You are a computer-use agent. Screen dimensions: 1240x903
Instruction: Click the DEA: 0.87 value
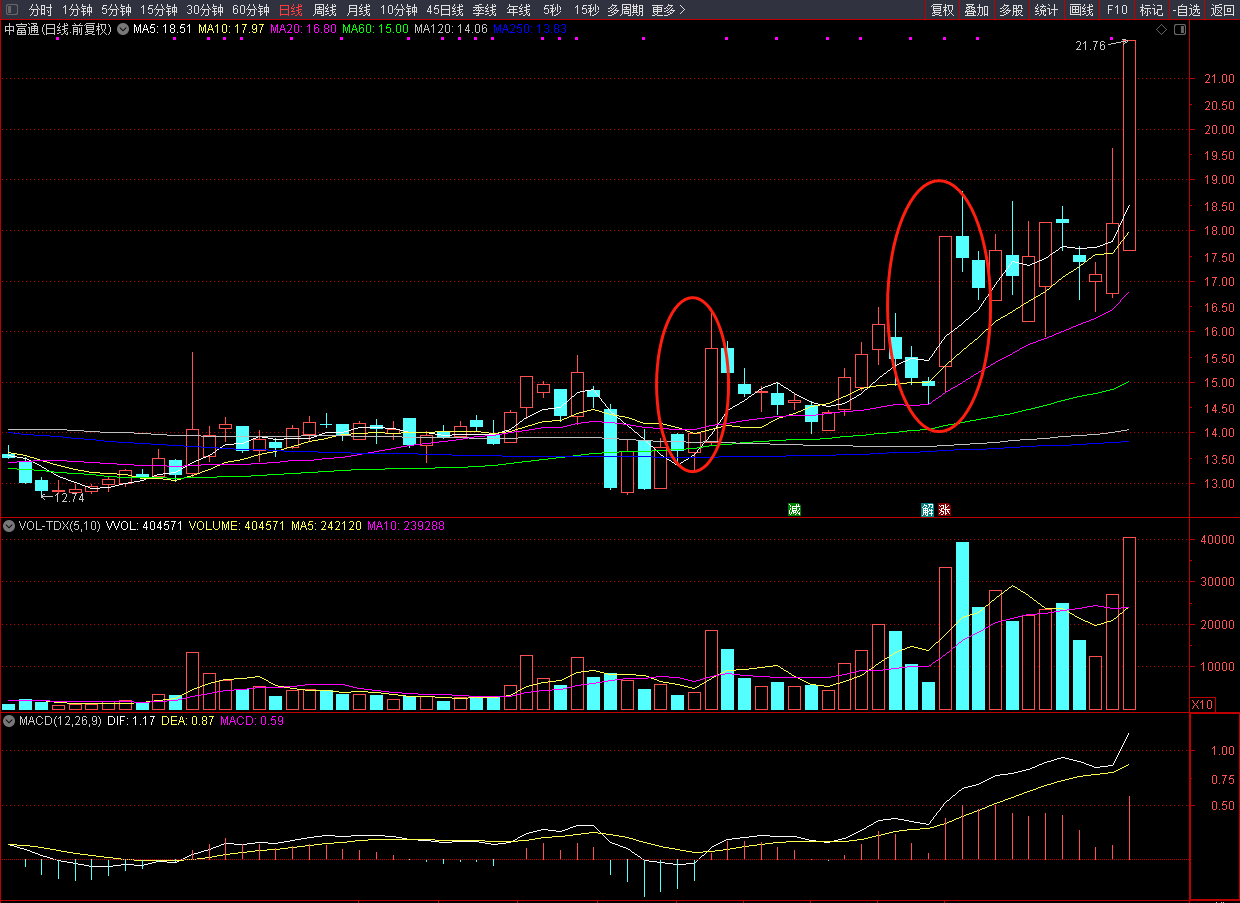188,720
